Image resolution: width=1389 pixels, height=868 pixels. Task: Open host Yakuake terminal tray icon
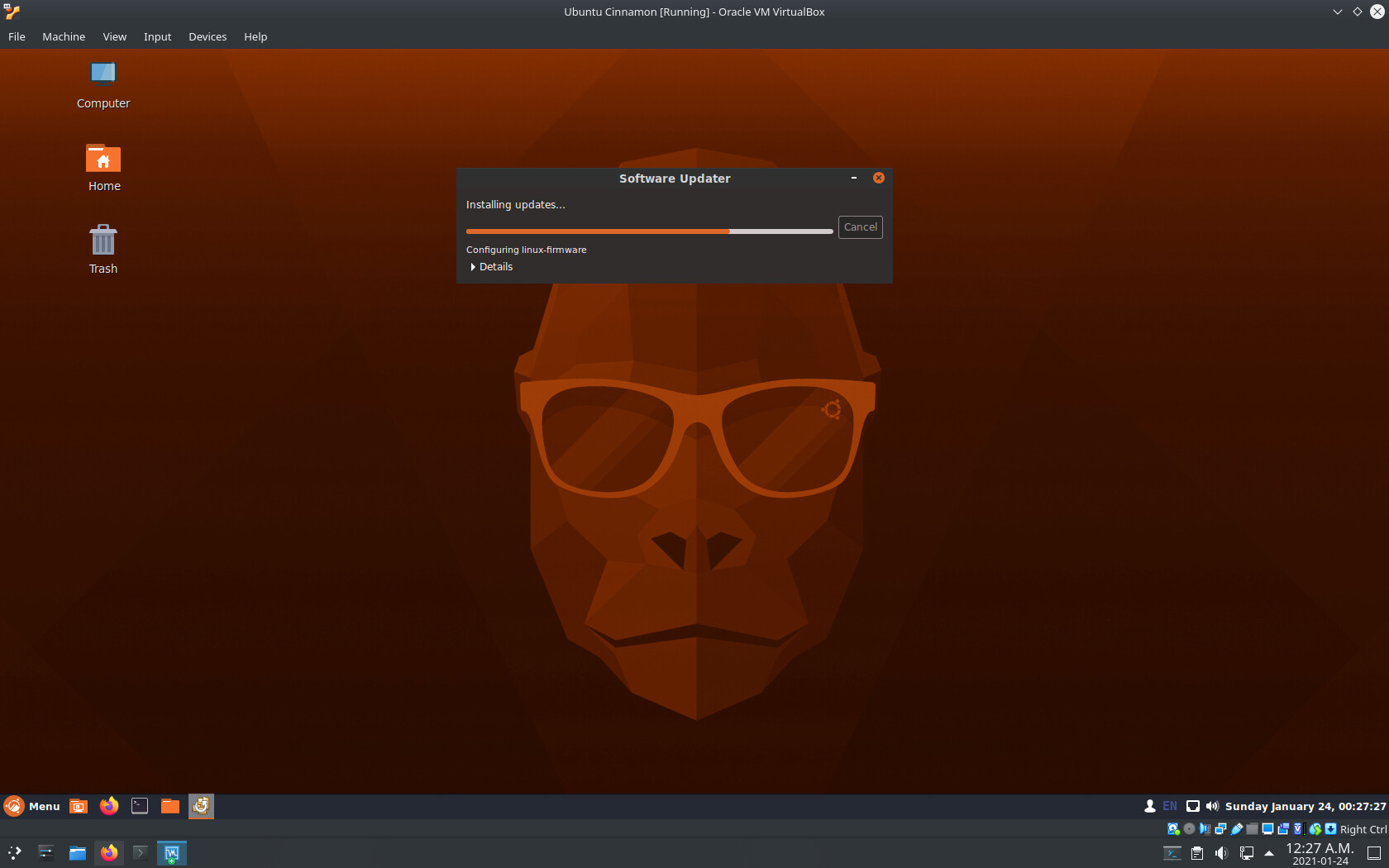pos(1172,853)
